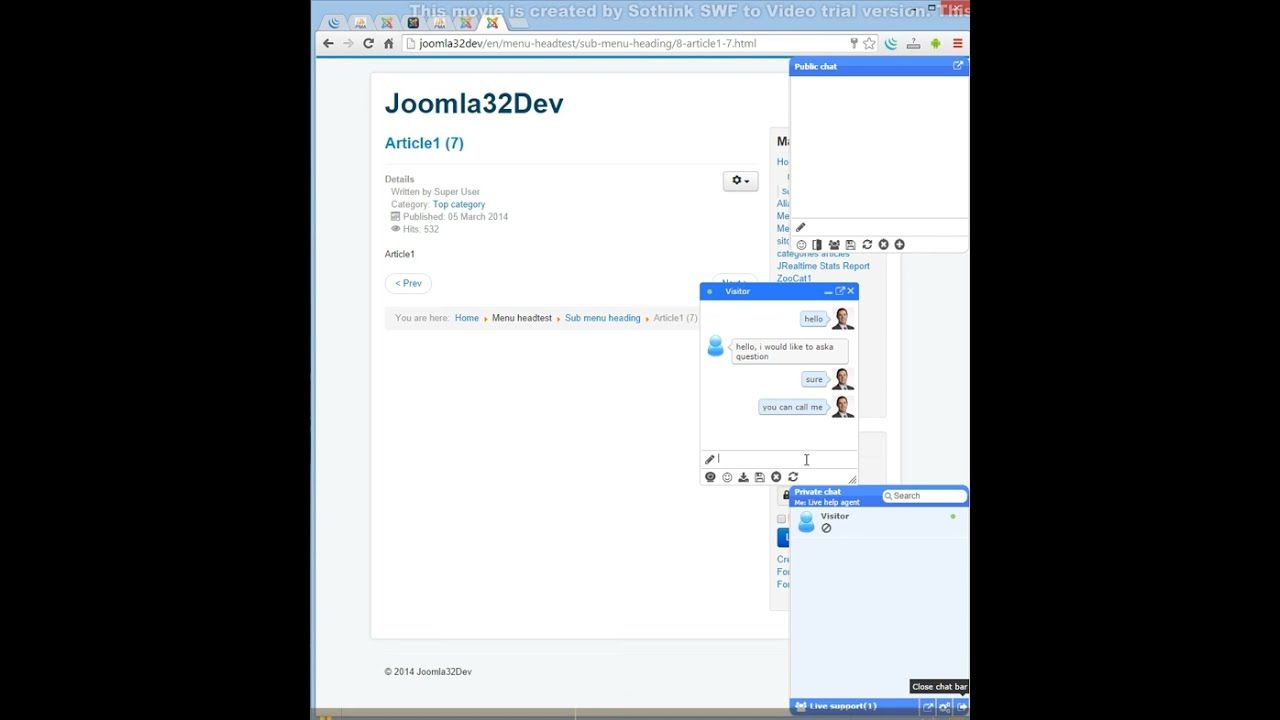Save the Public chat conversation

pyautogui.click(x=850, y=245)
